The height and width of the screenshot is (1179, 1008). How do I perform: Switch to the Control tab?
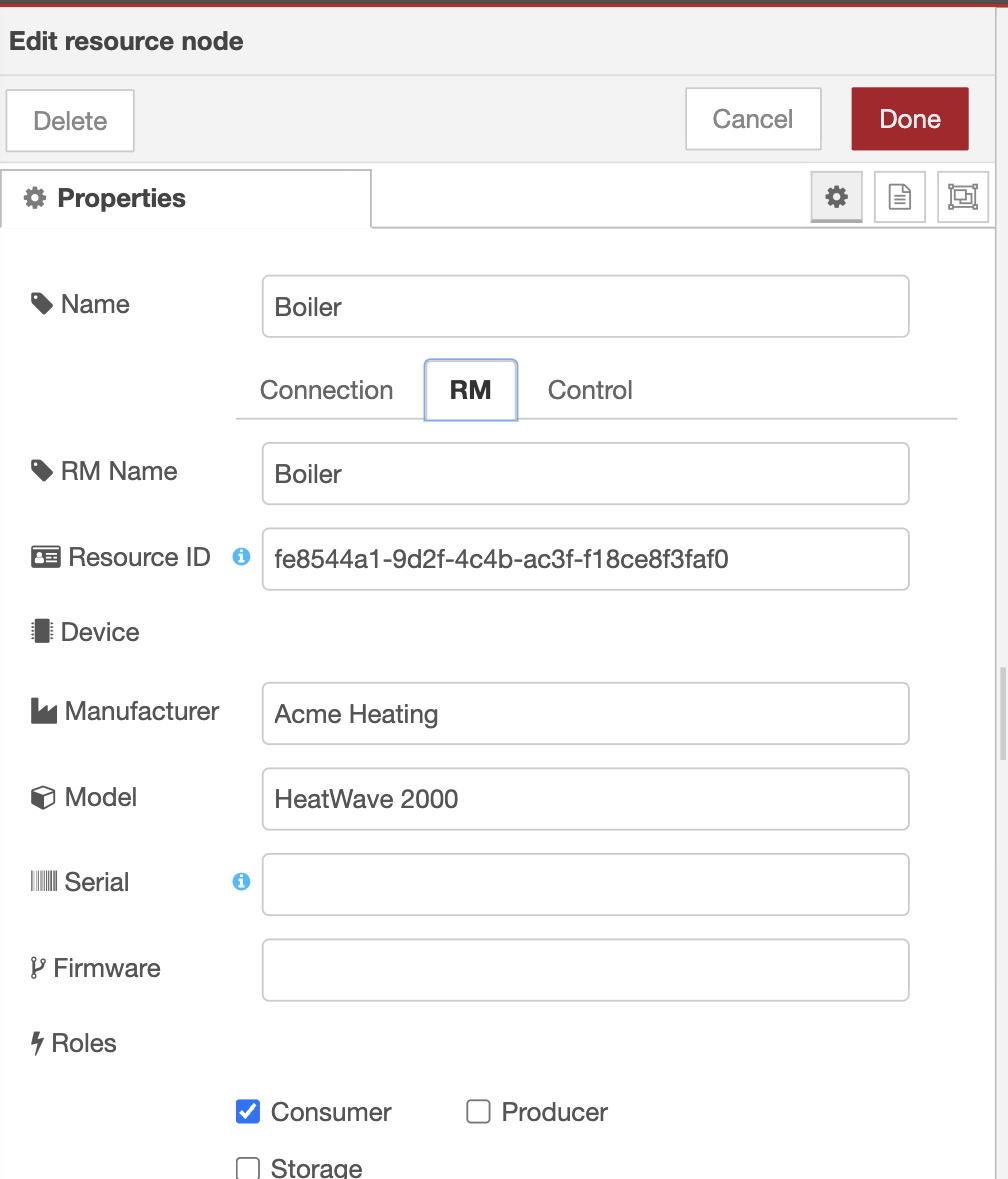[x=590, y=390]
